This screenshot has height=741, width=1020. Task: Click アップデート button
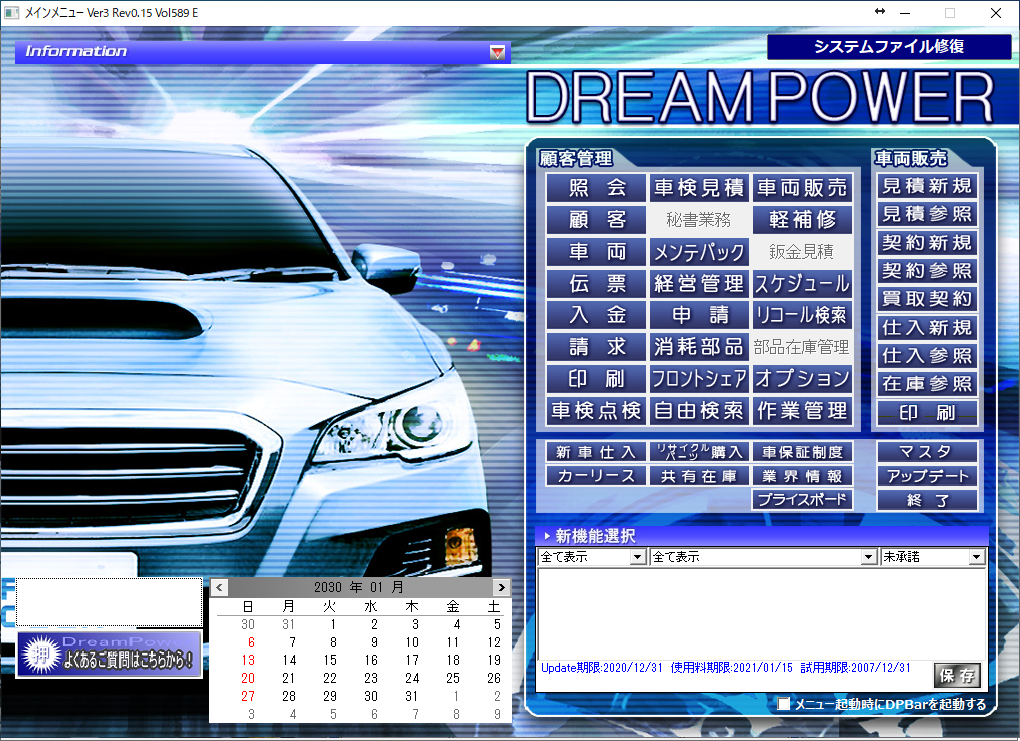click(927, 476)
